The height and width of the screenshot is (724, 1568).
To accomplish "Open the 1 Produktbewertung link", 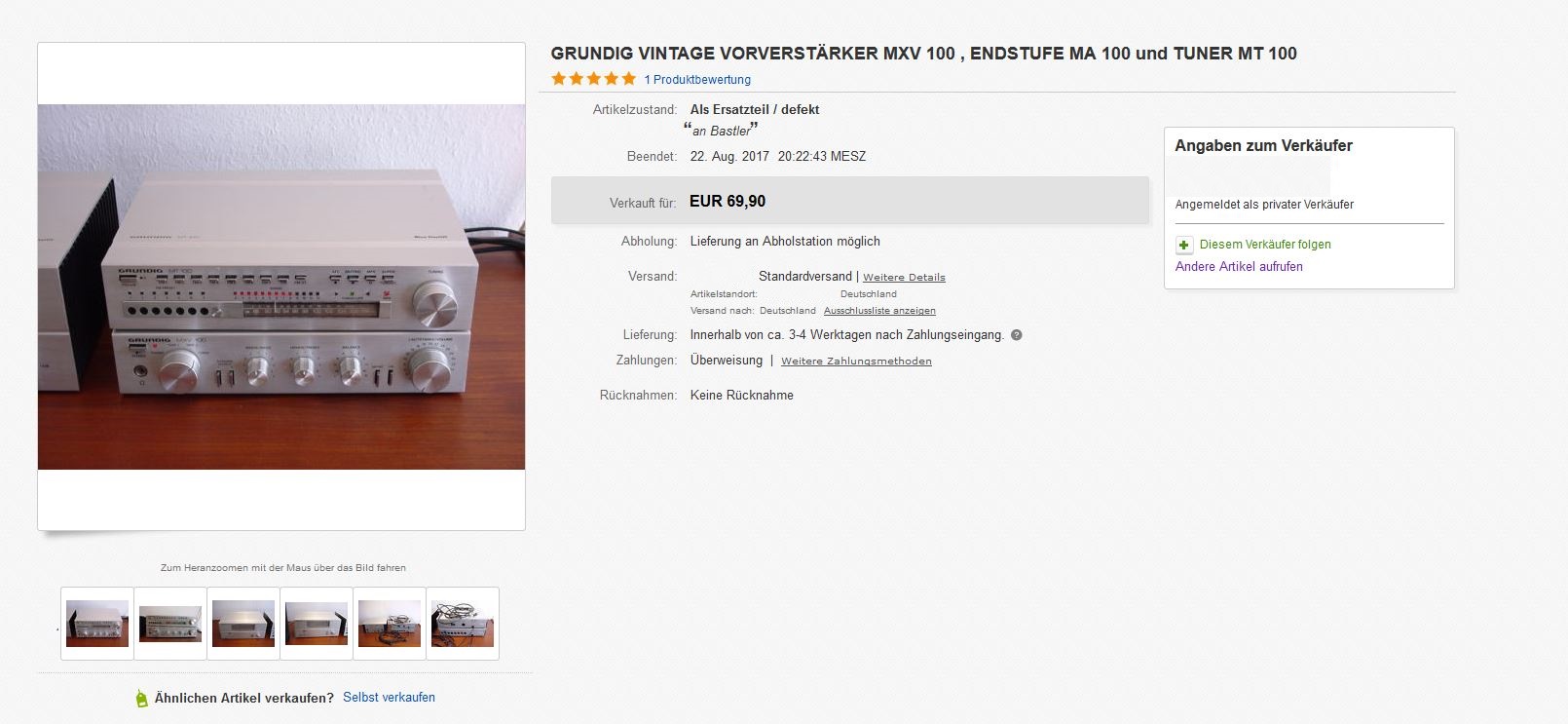I will pos(697,80).
